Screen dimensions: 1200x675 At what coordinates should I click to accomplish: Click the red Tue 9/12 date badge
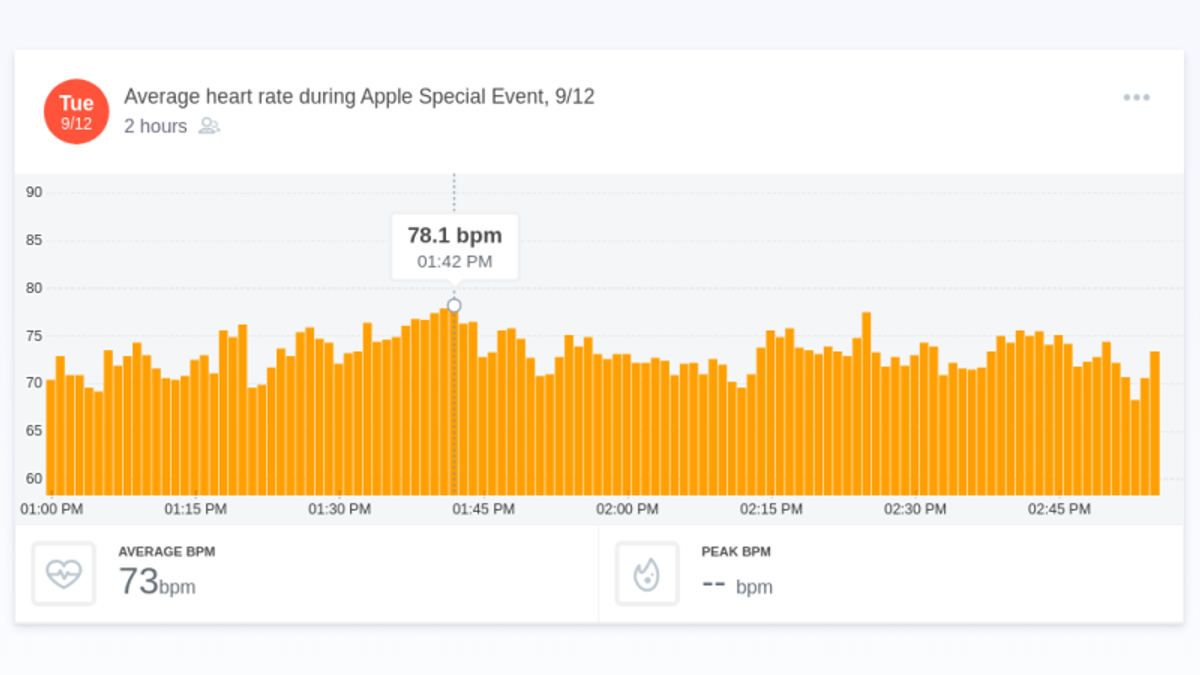(76, 112)
